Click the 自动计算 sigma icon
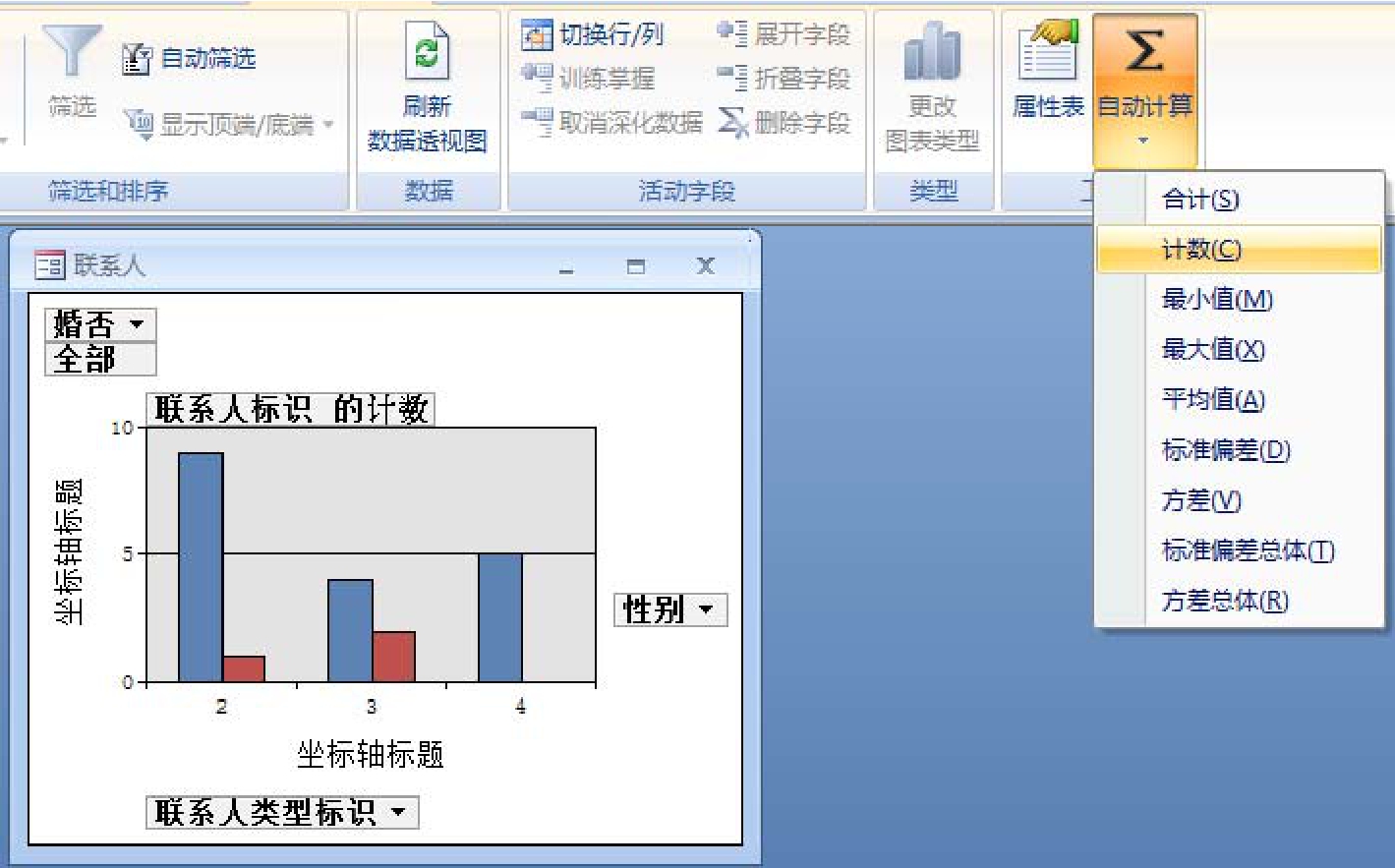The width and height of the screenshot is (1395, 868). pos(1144,51)
